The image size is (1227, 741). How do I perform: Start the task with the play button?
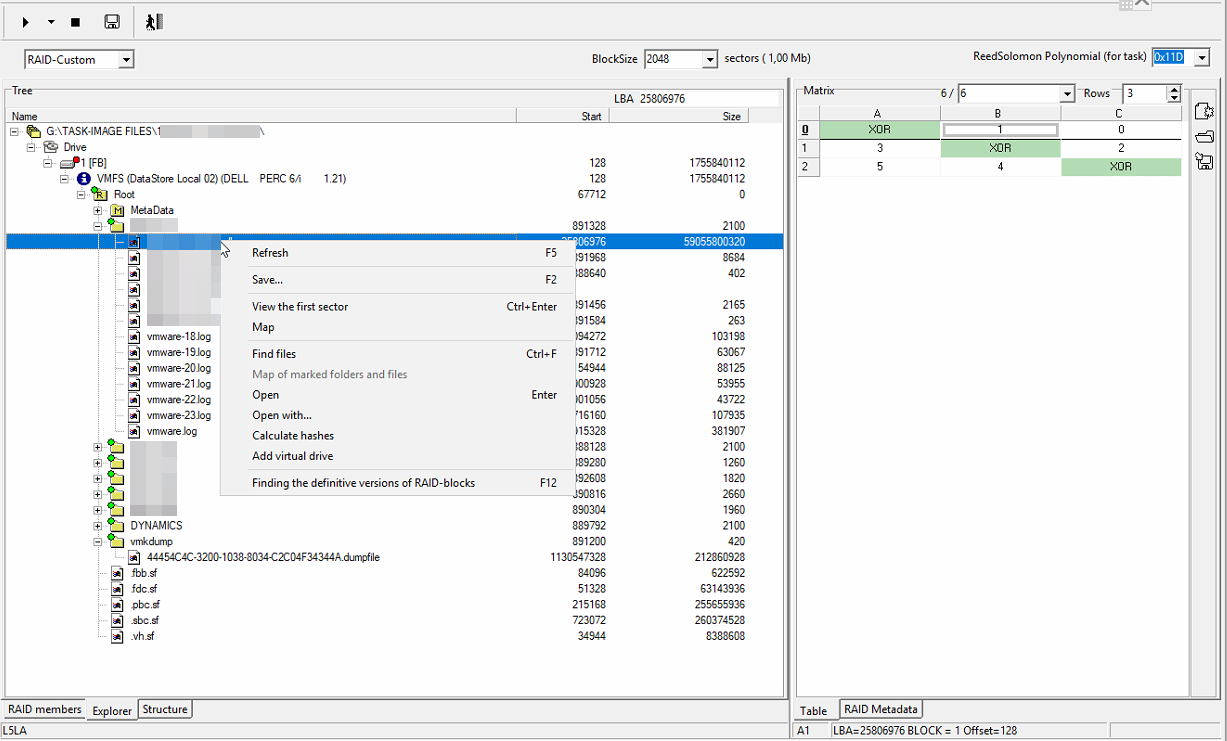[x=26, y=22]
